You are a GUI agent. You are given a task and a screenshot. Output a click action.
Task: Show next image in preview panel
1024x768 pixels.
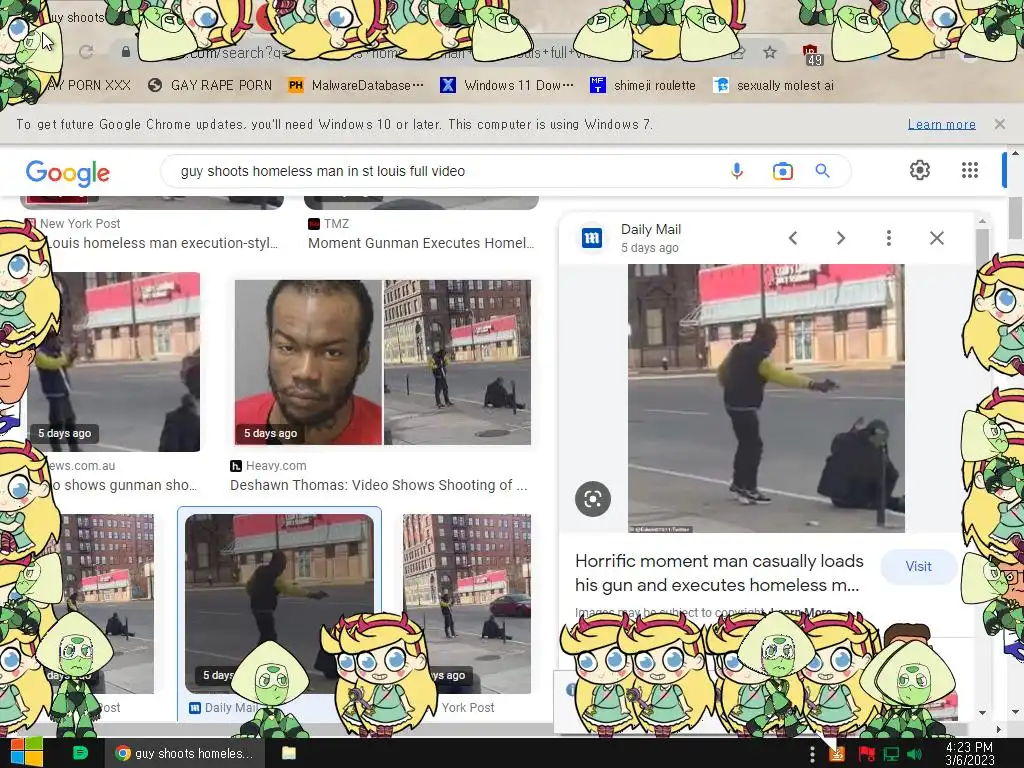coord(841,238)
